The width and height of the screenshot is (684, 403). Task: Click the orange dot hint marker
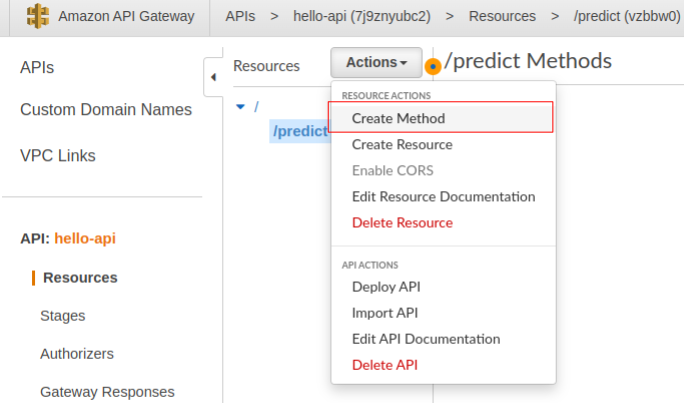point(433,66)
